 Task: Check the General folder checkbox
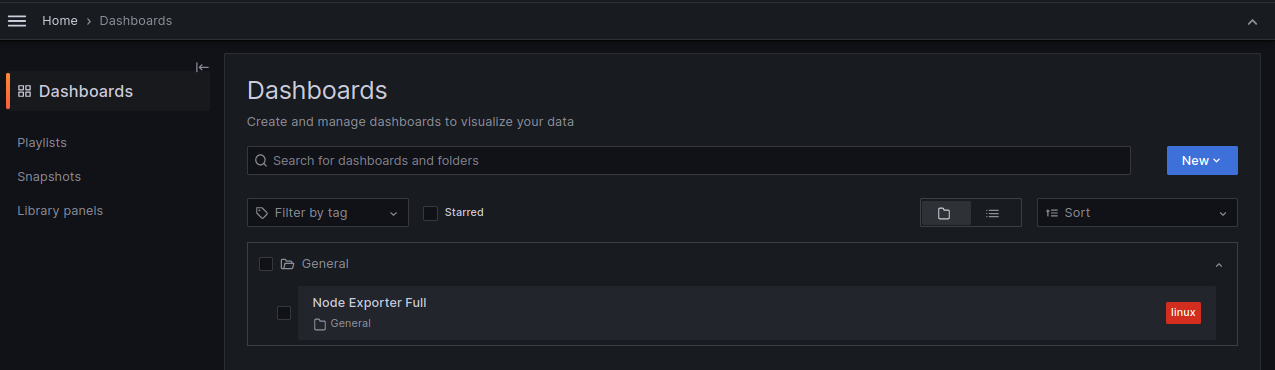coord(266,264)
